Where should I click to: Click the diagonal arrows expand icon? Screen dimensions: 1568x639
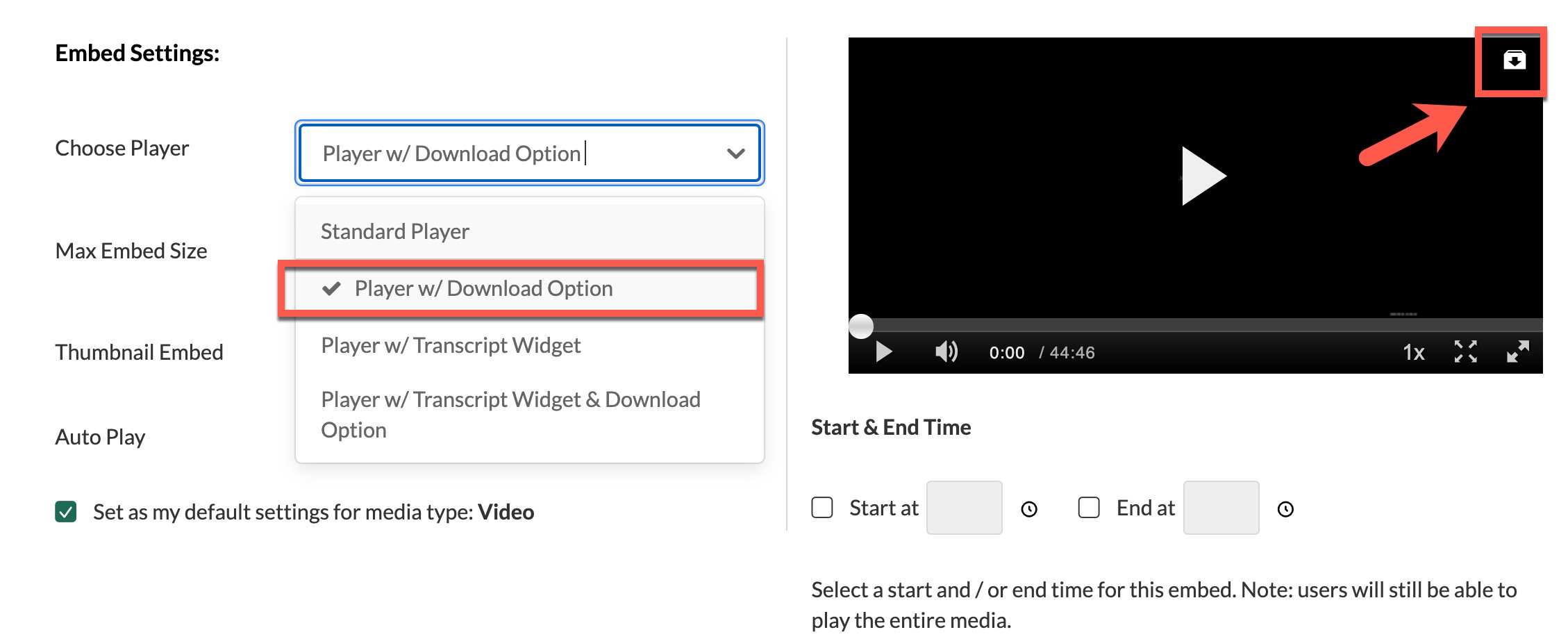pos(1517,352)
